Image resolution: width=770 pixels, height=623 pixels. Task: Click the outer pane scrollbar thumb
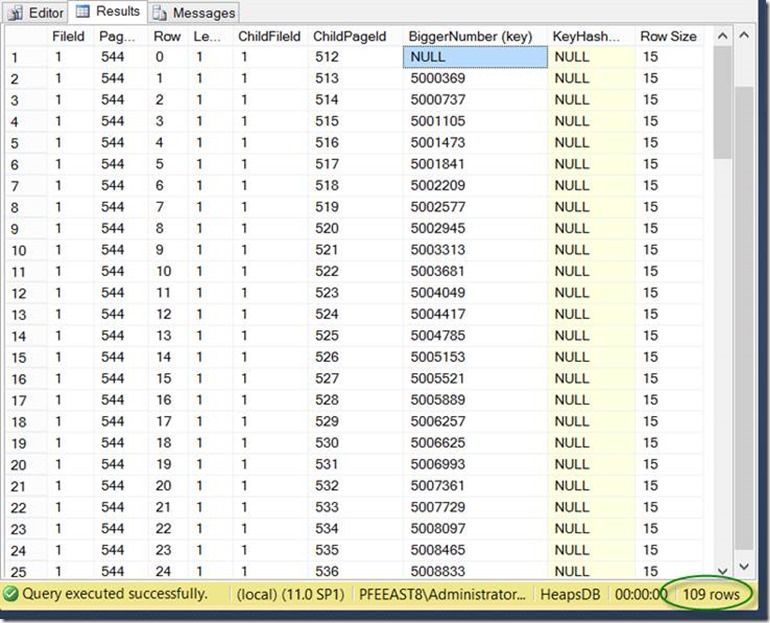(x=744, y=318)
